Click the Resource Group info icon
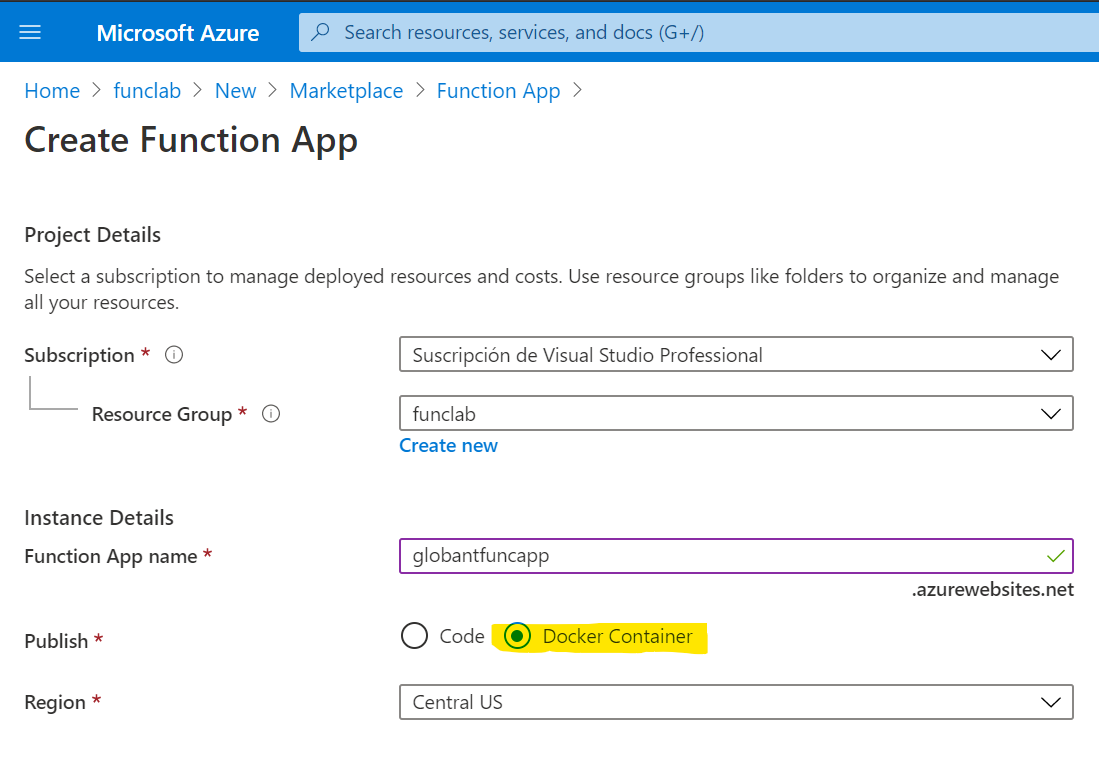Image resolution: width=1099 pixels, height=757 pixels. pos(270,414)
